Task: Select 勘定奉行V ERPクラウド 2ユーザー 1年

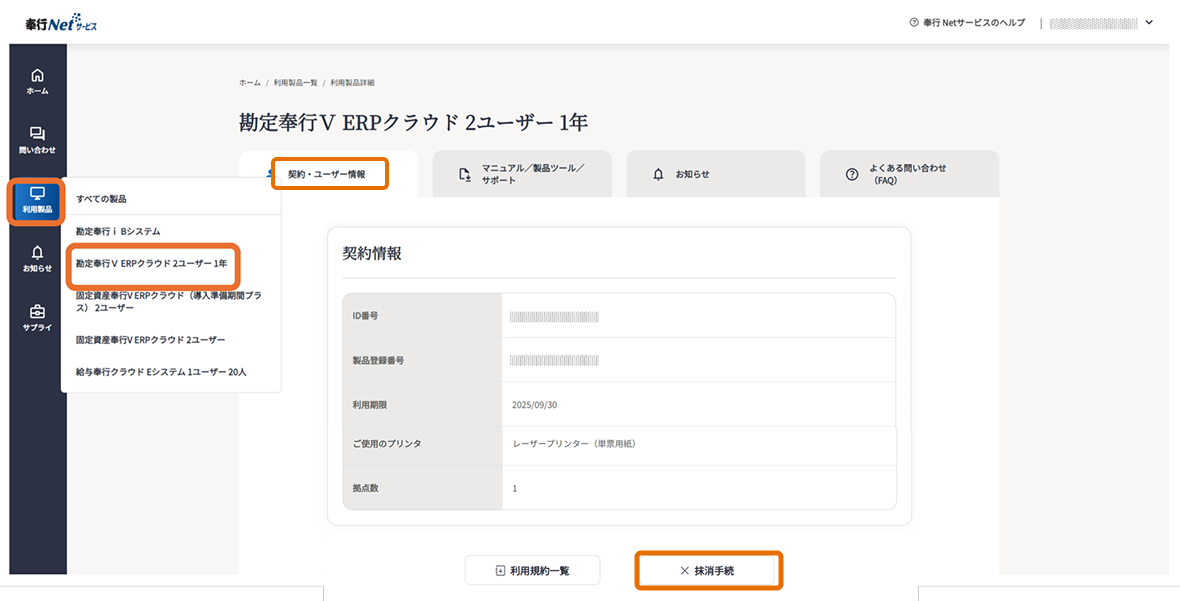Action: 152,264
